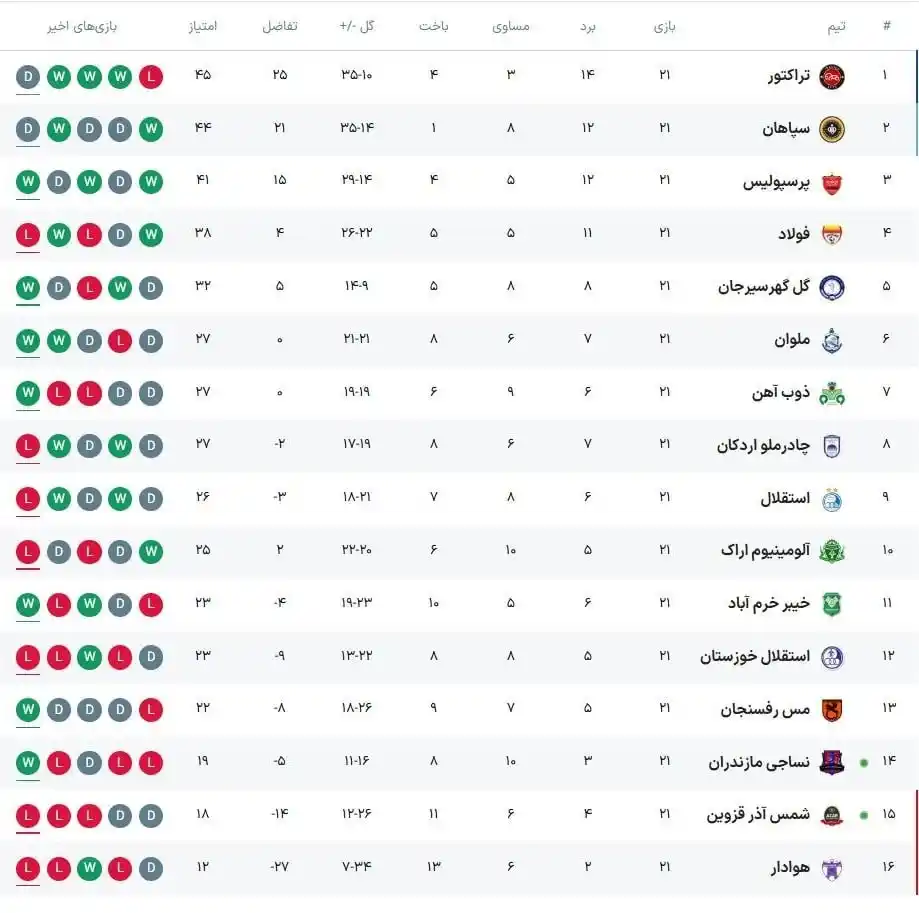Open the آلومینیوم اراک team name link

coord(765,551)
